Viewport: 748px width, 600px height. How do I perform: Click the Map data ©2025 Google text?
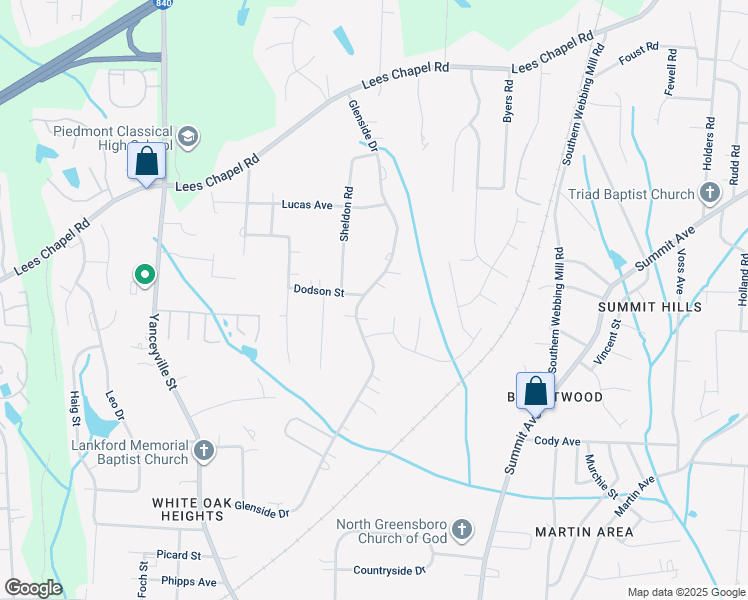point(686,592)
